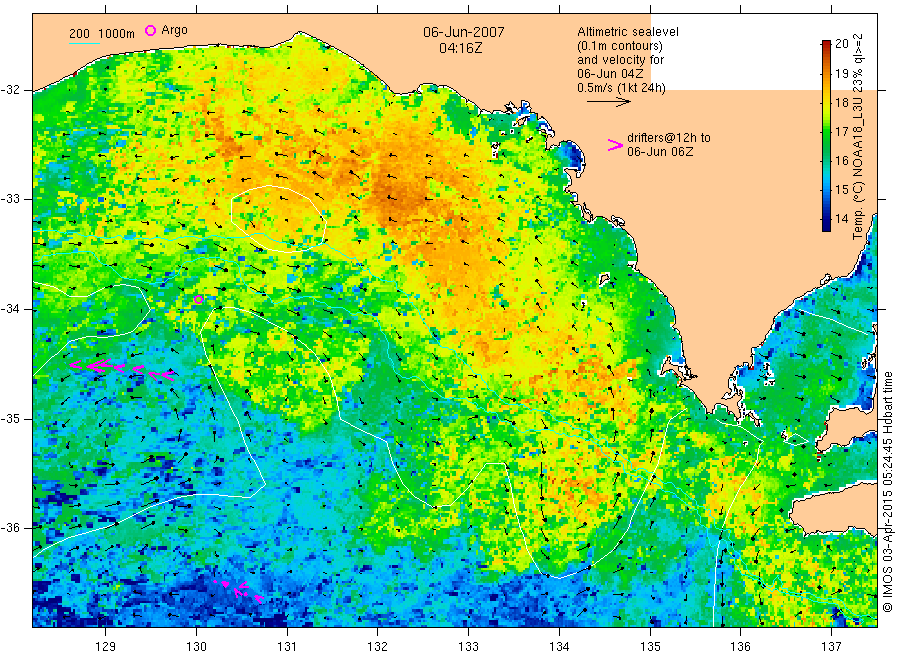Screen dimensions: 900x660
Task: Click the 'drifters@12h to' label
Action: point(669,138)
